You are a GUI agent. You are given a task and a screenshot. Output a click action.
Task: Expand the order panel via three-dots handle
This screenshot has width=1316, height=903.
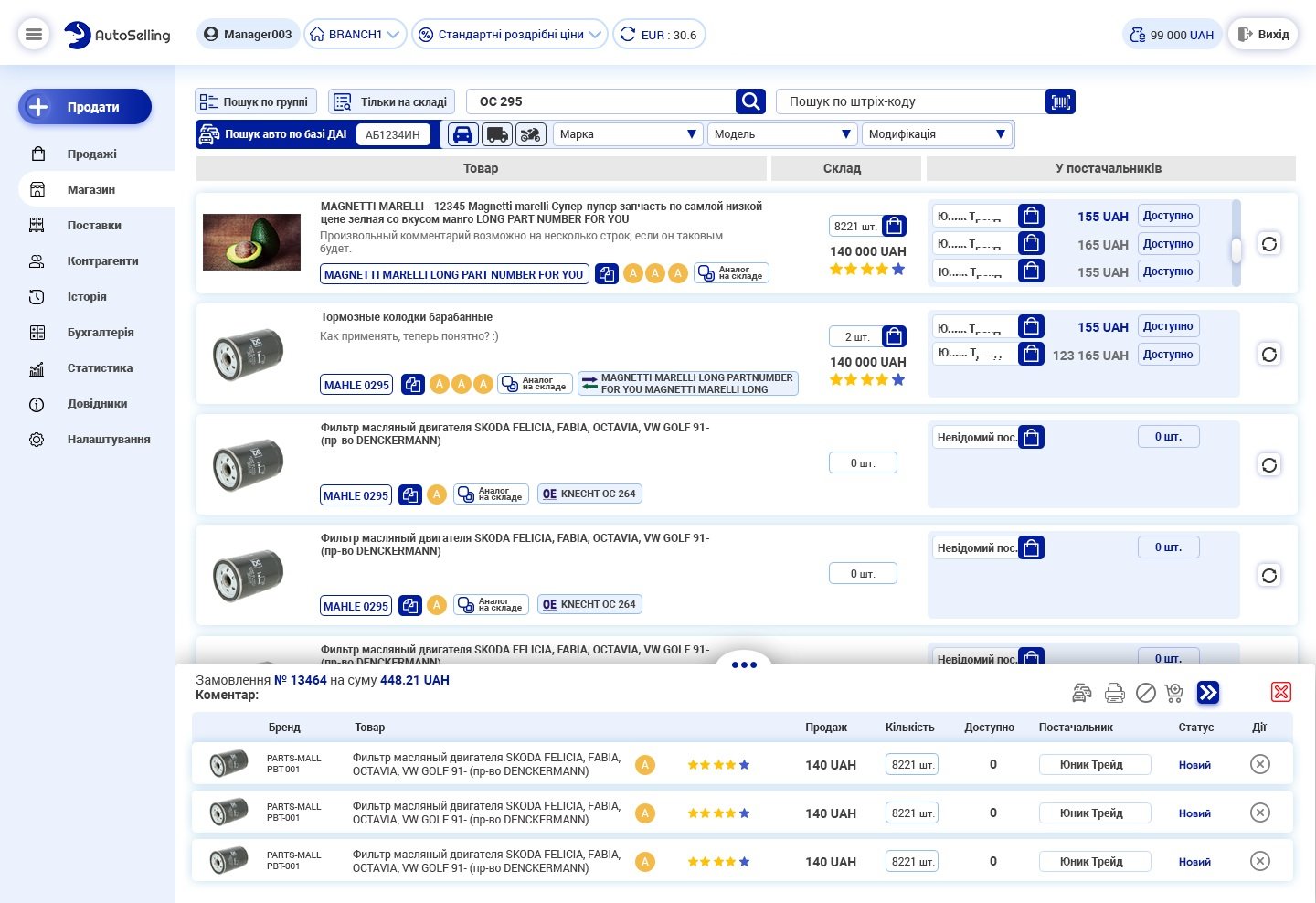[x=744, y=664]
